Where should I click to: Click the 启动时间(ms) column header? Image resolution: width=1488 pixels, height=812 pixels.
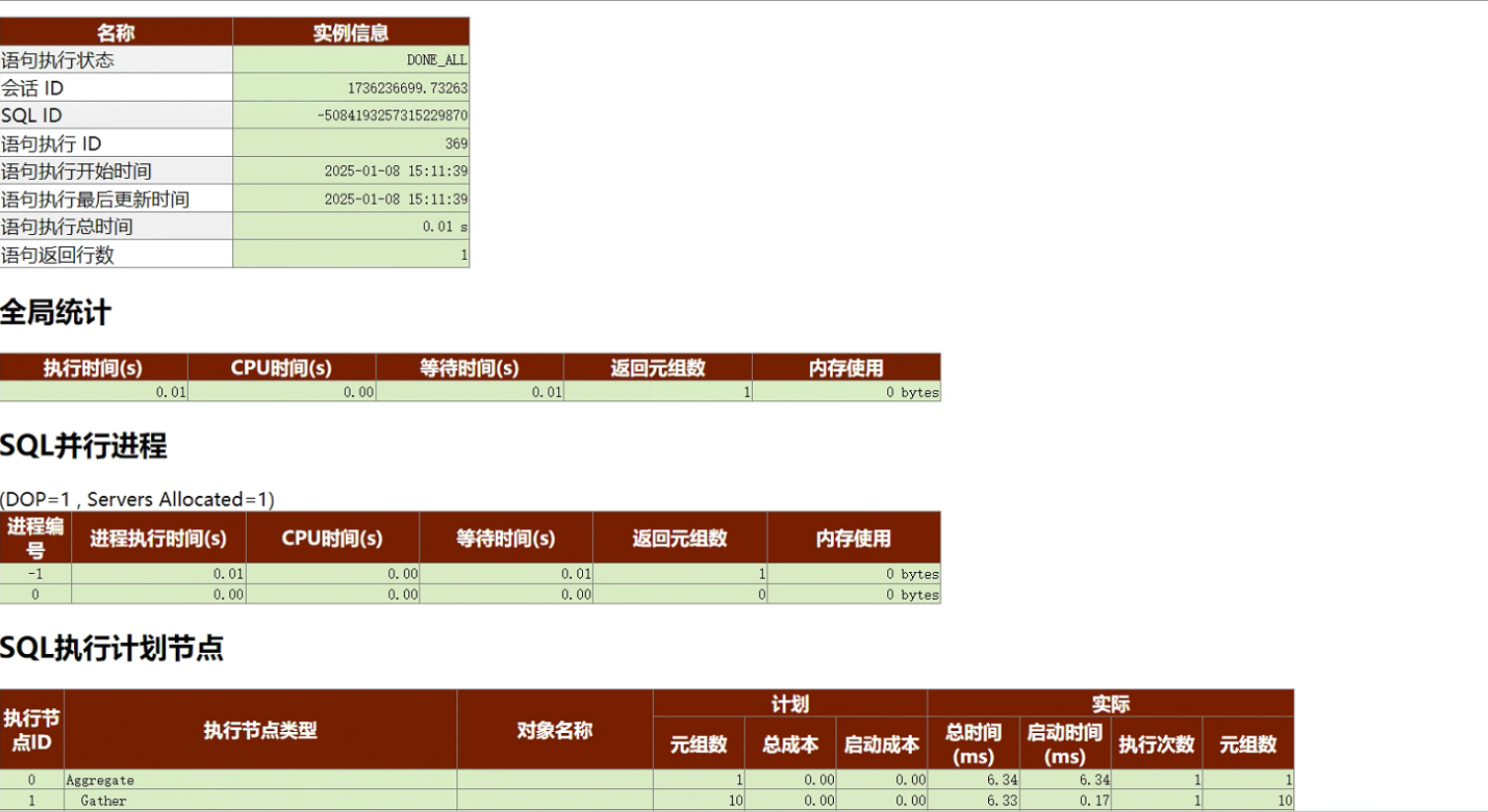coord(1064,743)
